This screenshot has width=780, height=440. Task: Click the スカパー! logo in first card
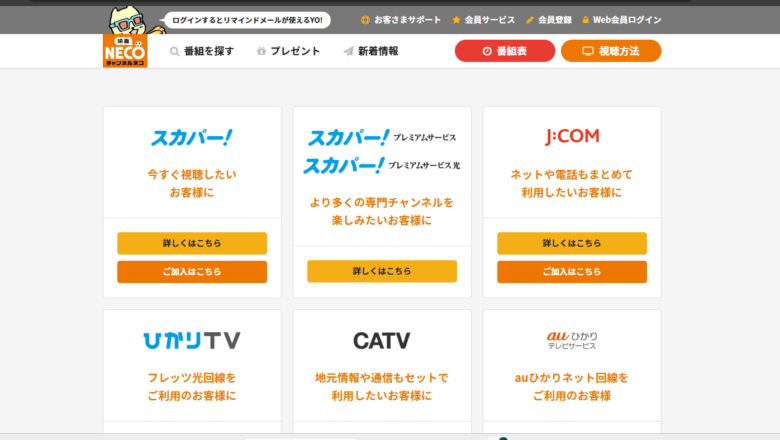click(x=191, y=137)
